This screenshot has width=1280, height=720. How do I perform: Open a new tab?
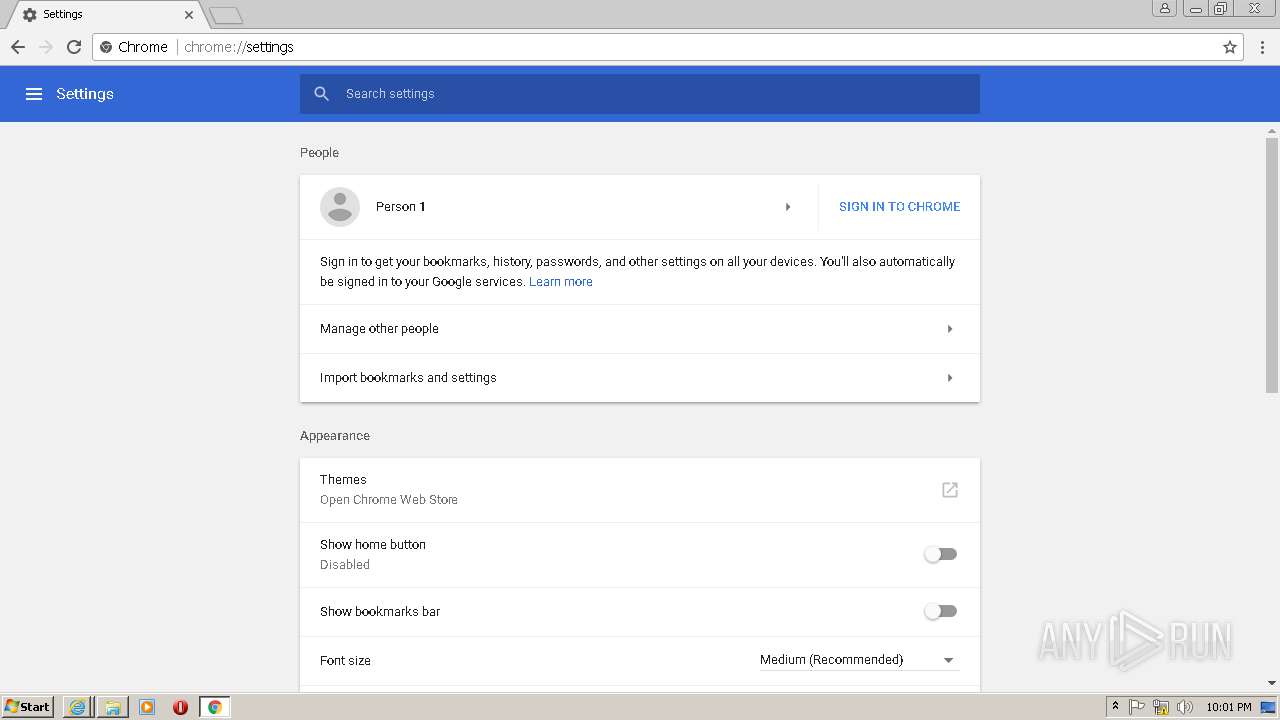pyautogui.click(x=227, y=15)
